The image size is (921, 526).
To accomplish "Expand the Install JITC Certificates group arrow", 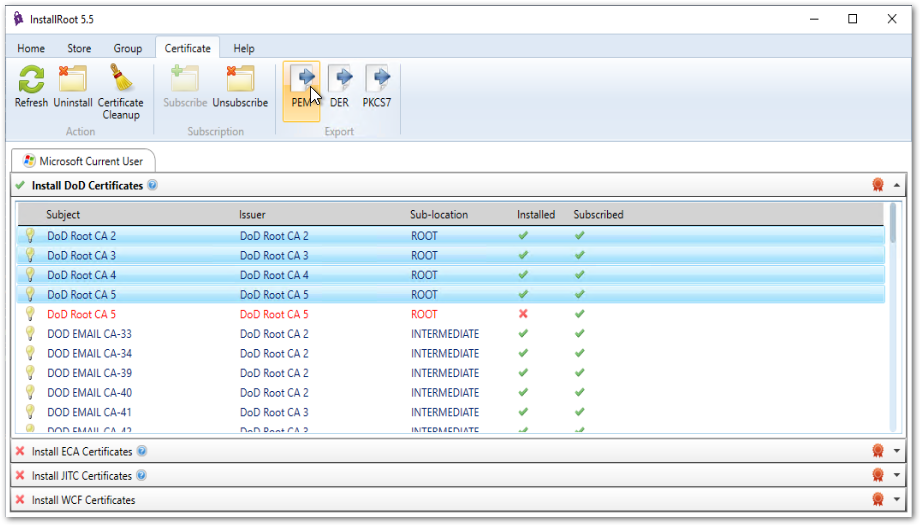I will [897, 475].
